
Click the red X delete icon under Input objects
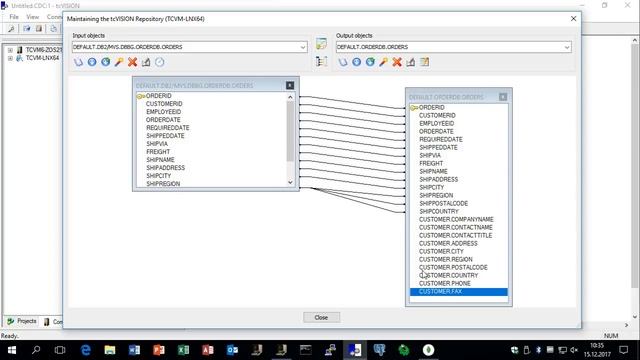[x=132, y=62]
